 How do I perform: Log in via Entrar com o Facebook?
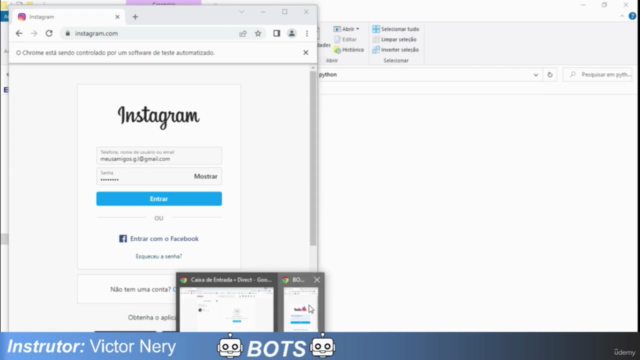pyautogui.click(x=159, y=239)
